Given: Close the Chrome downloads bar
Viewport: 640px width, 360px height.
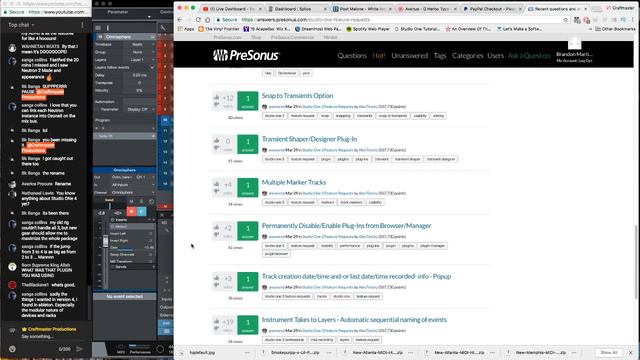Looking at the screenshot, I should 630,352.
